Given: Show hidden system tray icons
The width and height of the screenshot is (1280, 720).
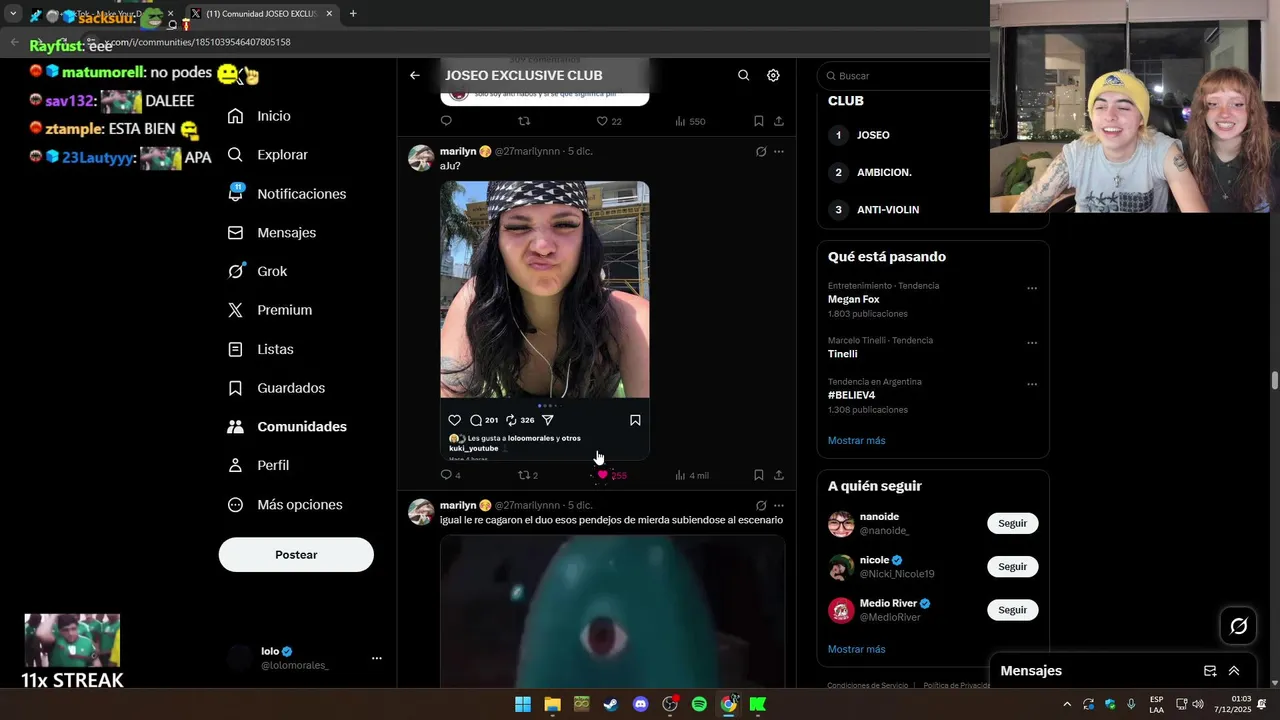Looking at the screenshot, I should (x=1066, y=704).
